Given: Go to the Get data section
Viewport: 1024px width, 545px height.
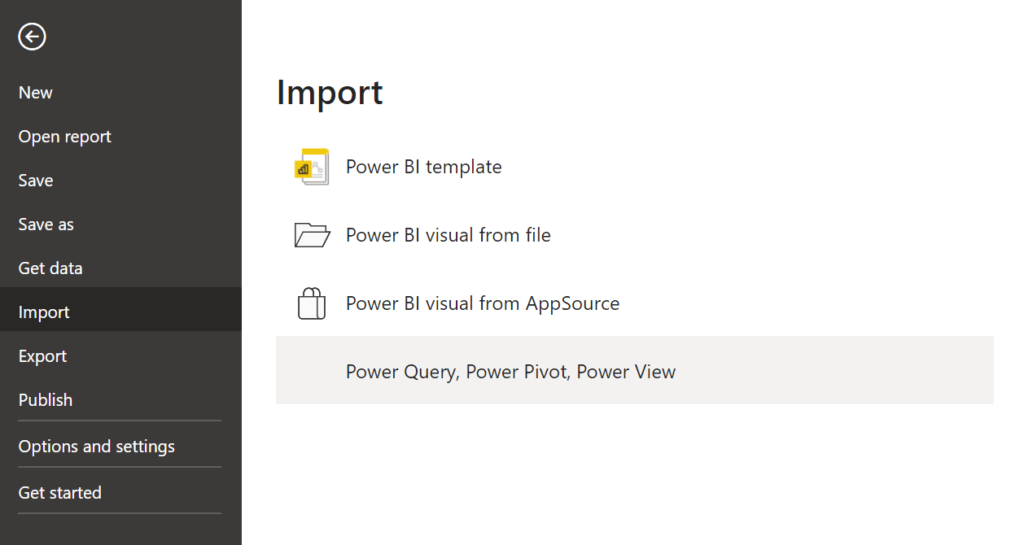Looking at the screenshot, I should [x=51, y=268].
